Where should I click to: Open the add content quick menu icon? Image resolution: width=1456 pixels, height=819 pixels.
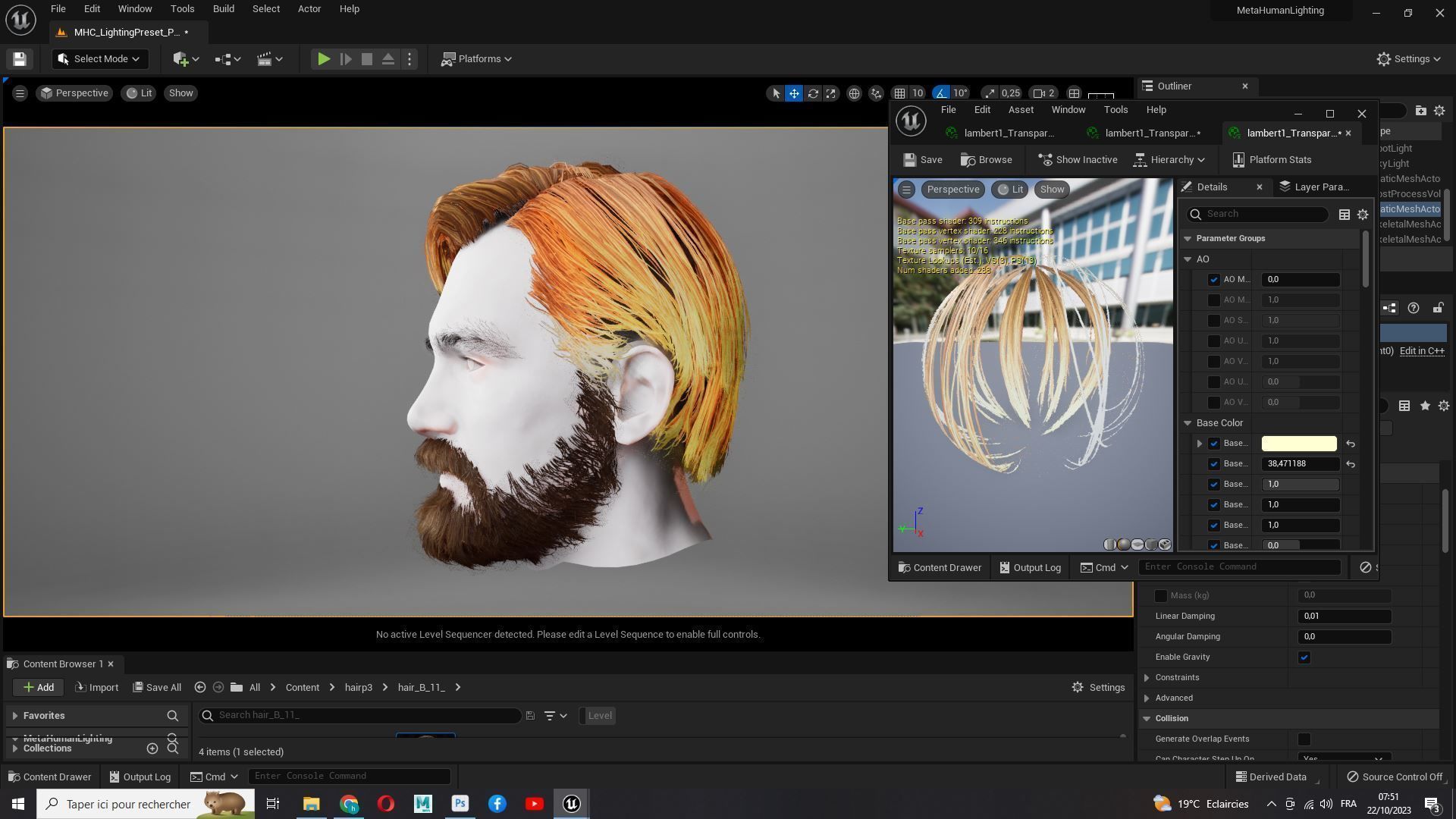(186, 59)
